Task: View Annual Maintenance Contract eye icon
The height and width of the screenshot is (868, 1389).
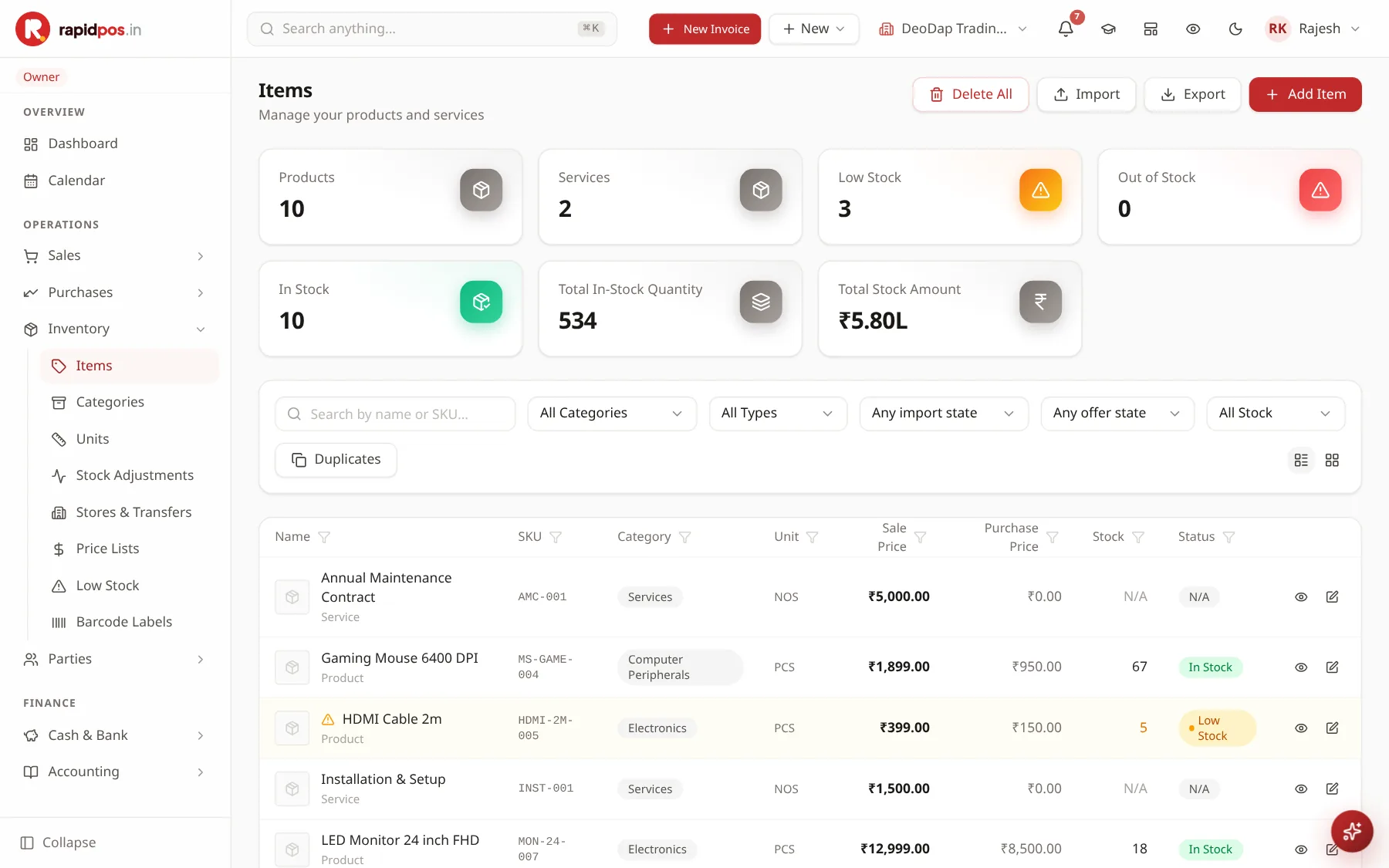Action: click(1301, 597)
